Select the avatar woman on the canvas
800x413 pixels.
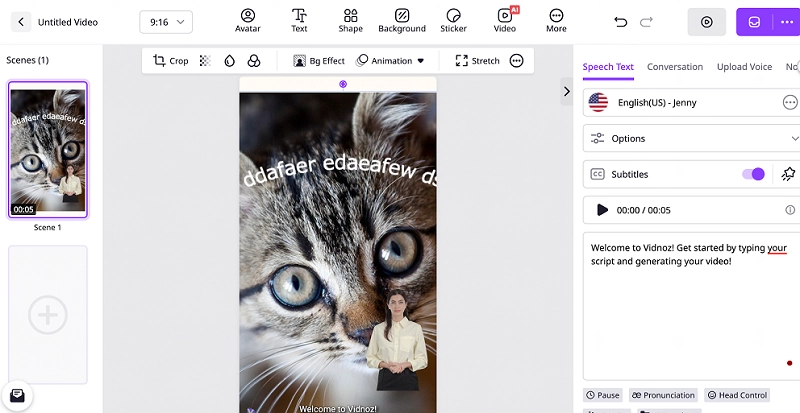(x=396, y=341)
